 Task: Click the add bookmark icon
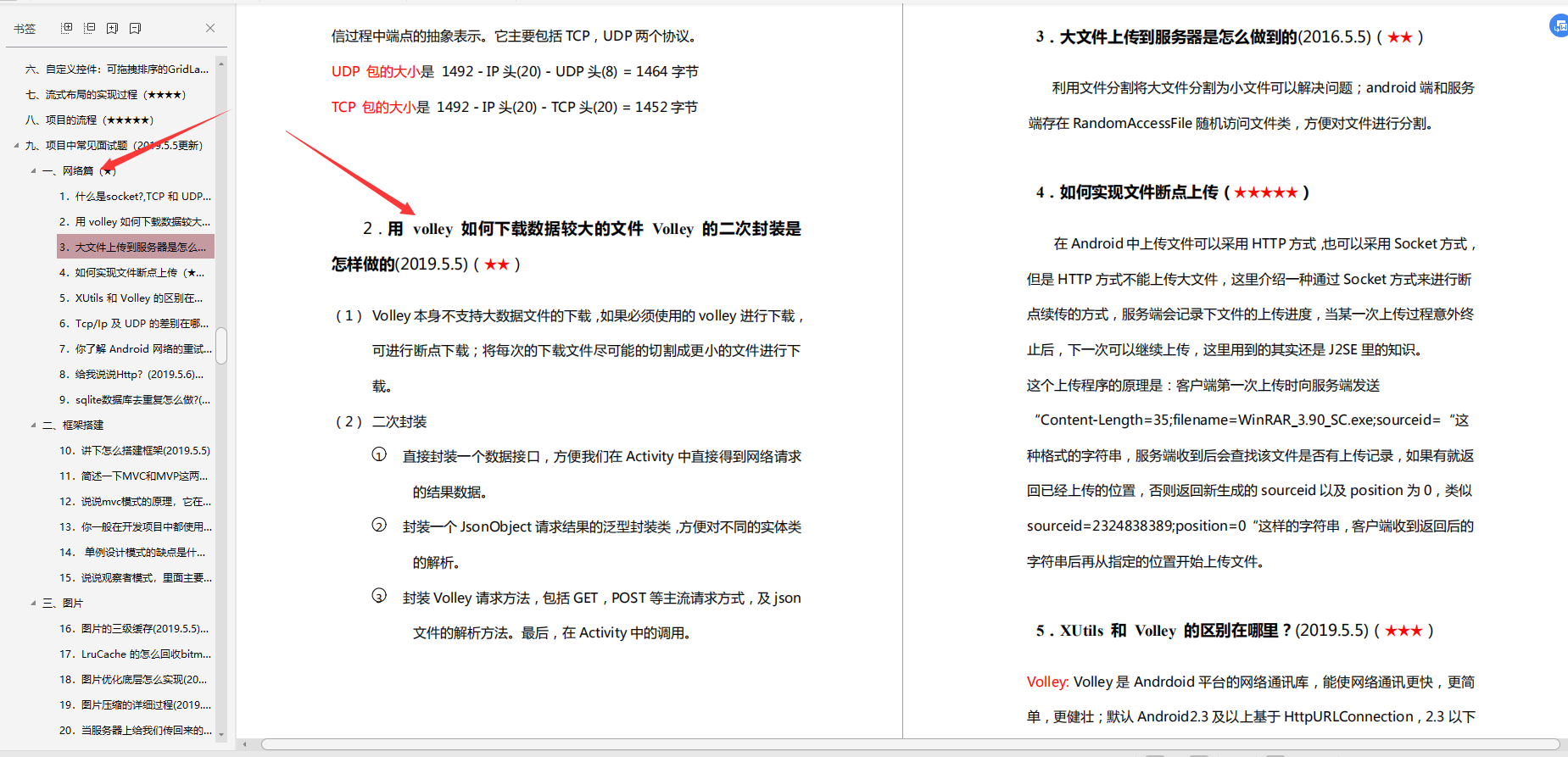(x=113, y=28)
